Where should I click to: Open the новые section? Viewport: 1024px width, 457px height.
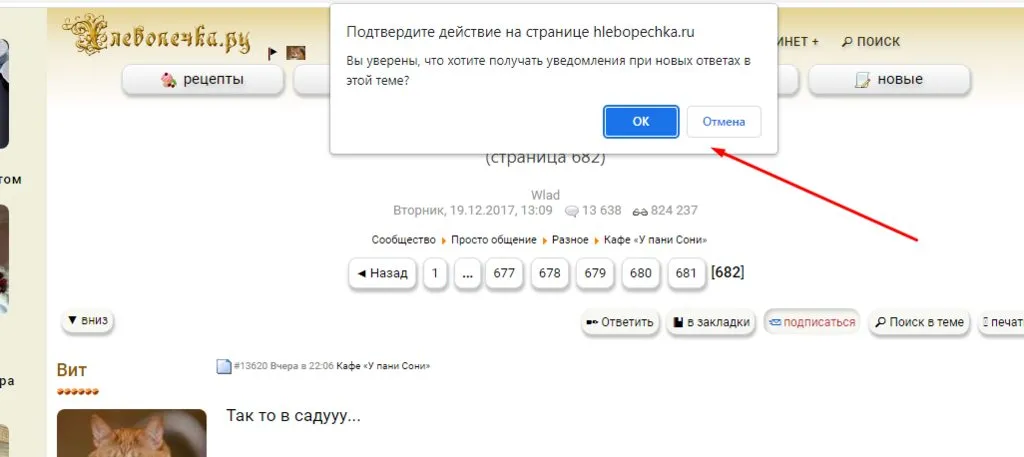[x=889, y=80]
